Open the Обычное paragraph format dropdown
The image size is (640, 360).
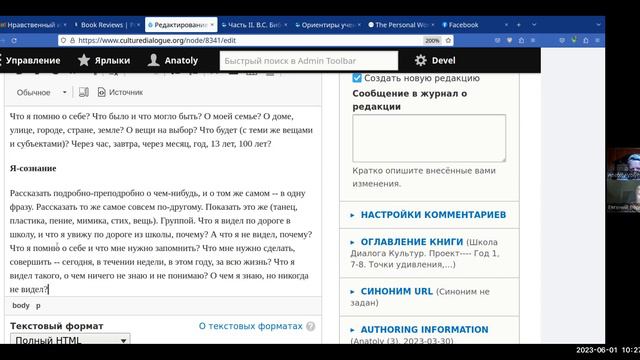pyautogui.click(x=41, y=93)
